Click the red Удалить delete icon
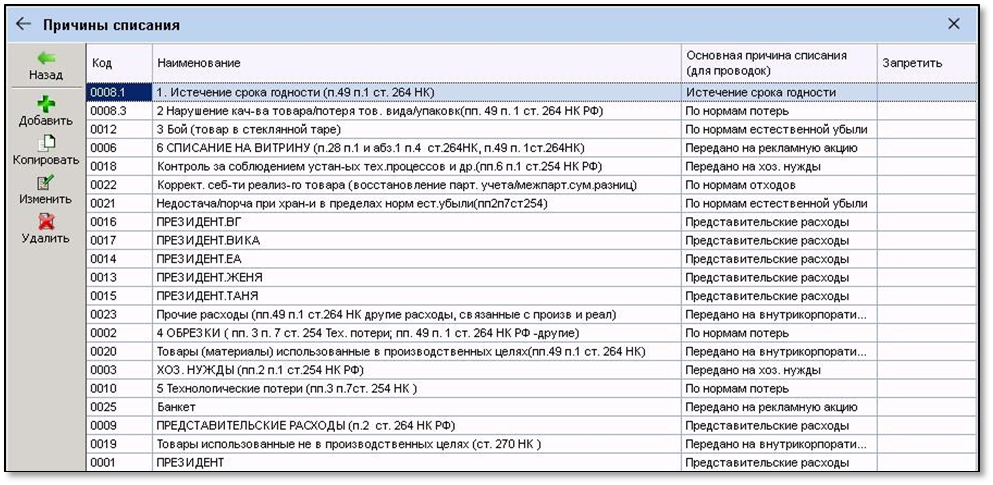993x485 pixels. click(x=46, y=221)
